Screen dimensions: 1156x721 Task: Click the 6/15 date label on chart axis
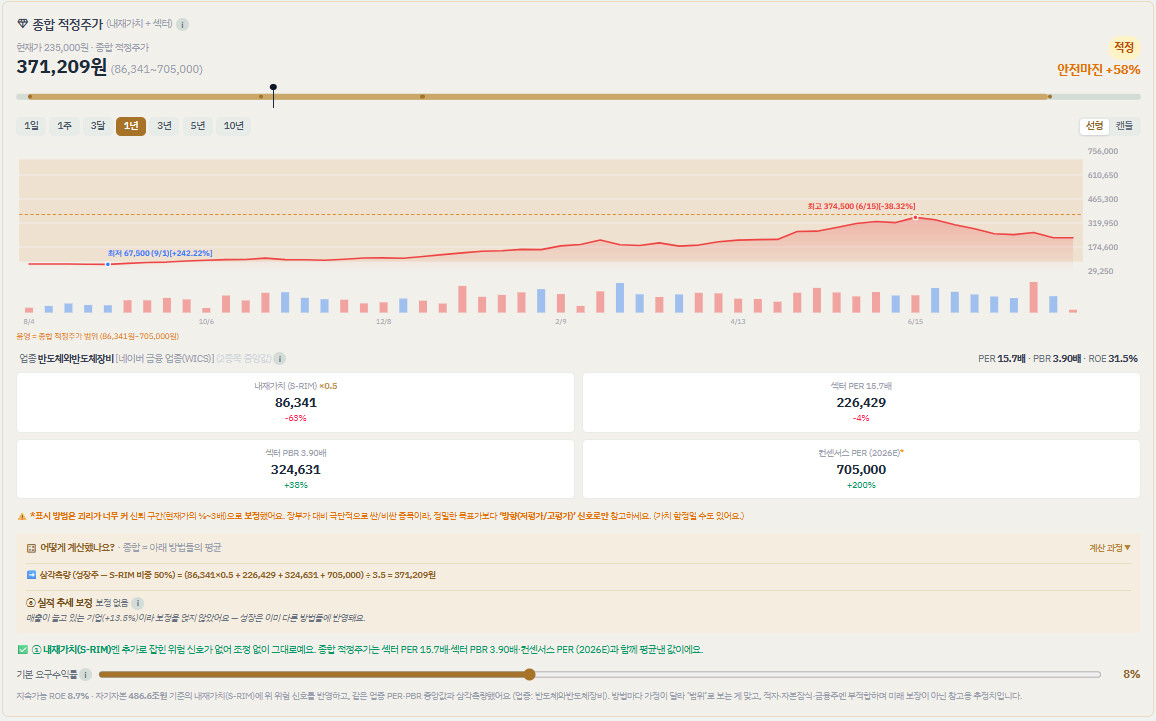tap(915, 322)
